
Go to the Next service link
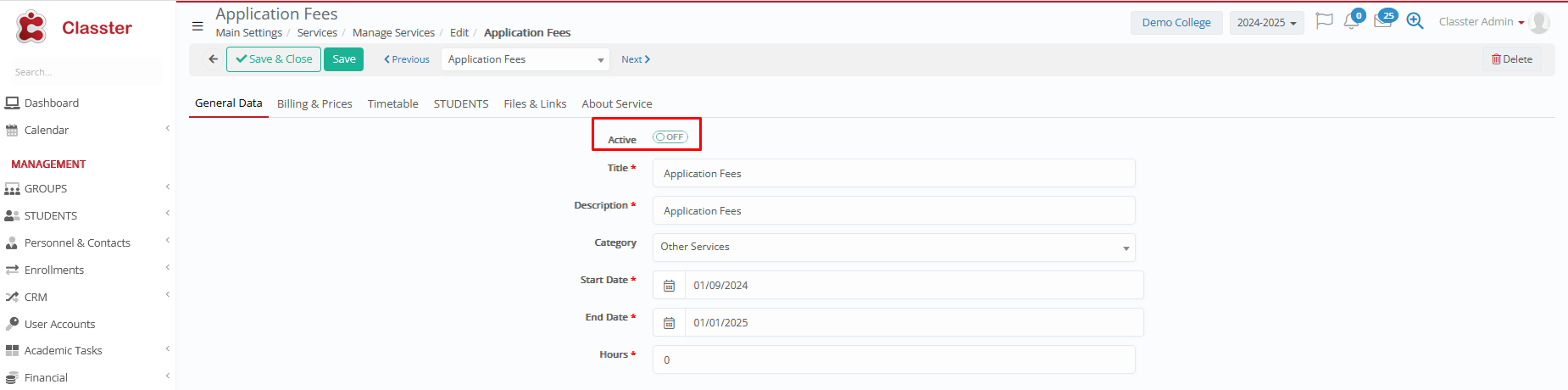(635, 59)
